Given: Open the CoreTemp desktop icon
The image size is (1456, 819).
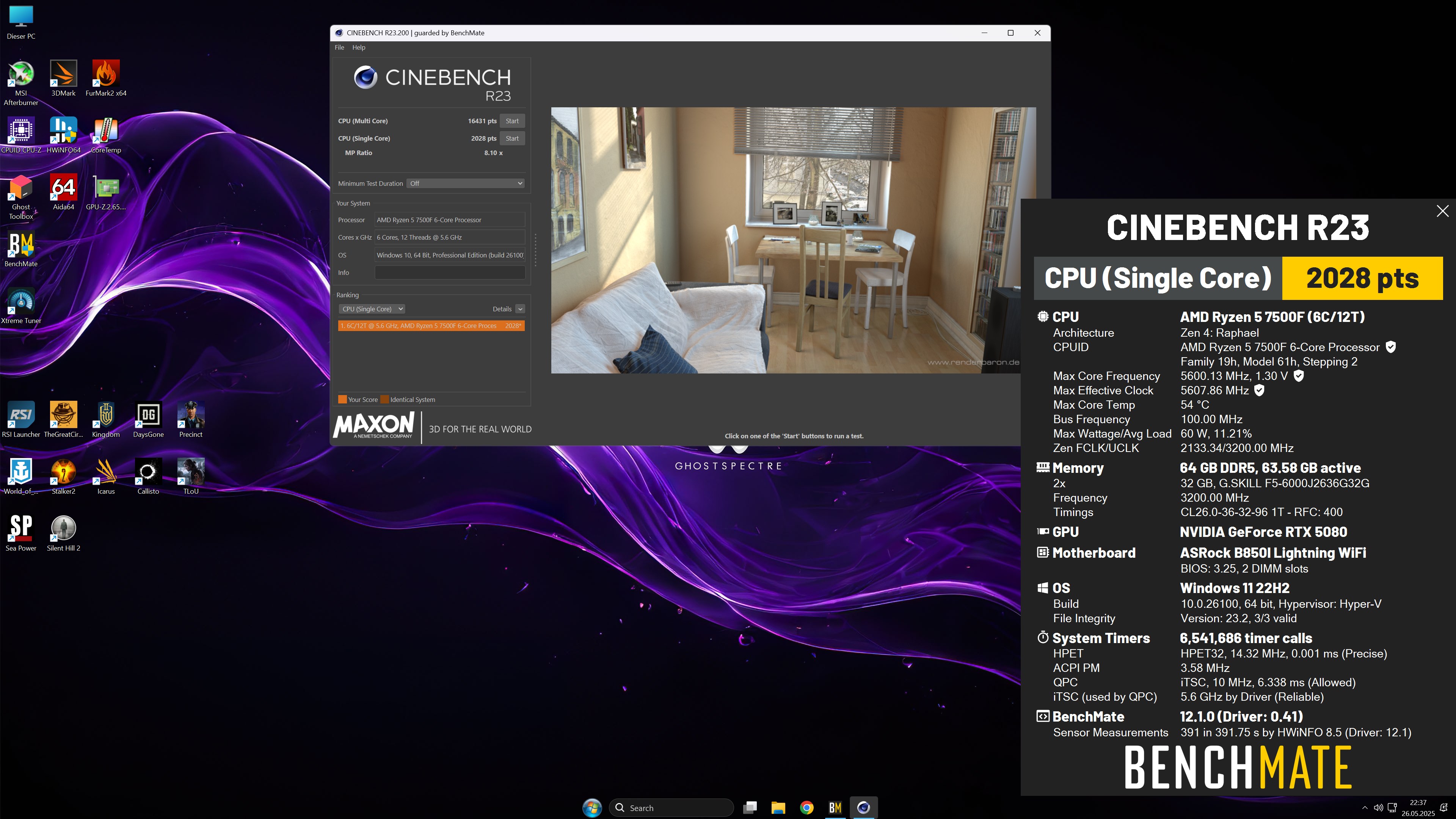Looking at the screenshot, I should click(106, 136).
